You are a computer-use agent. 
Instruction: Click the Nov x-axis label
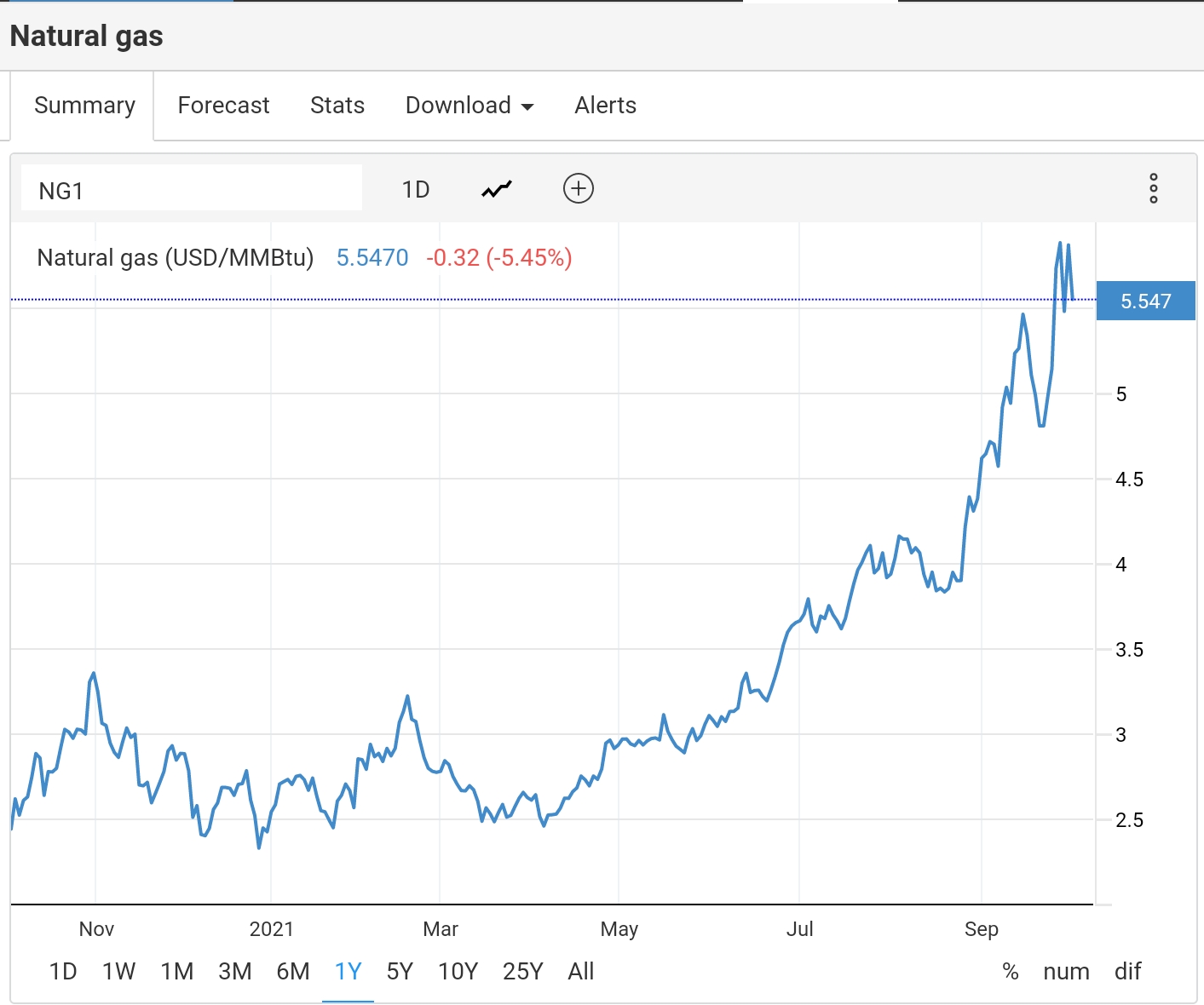pyautogui.click(x=96, y=929)
